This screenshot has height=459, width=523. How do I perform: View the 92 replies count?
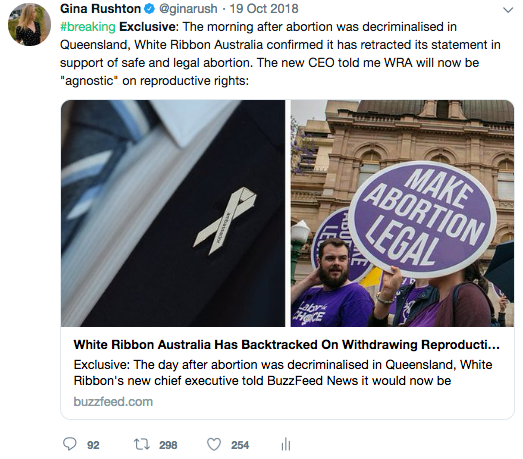click(x=93, y=445)
